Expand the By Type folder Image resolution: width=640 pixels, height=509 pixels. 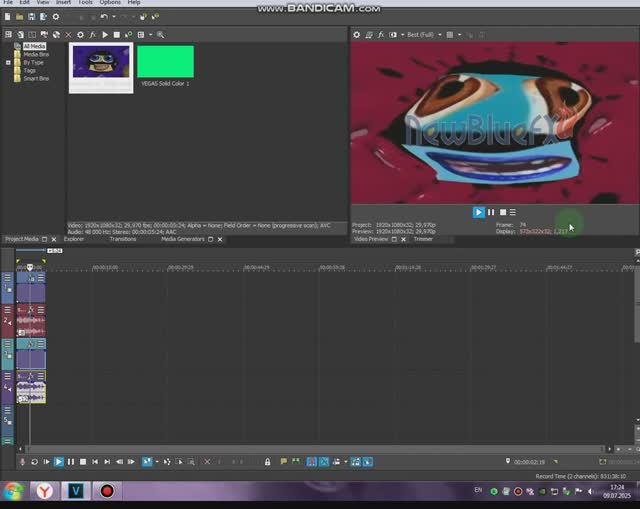tap(8, 63)
